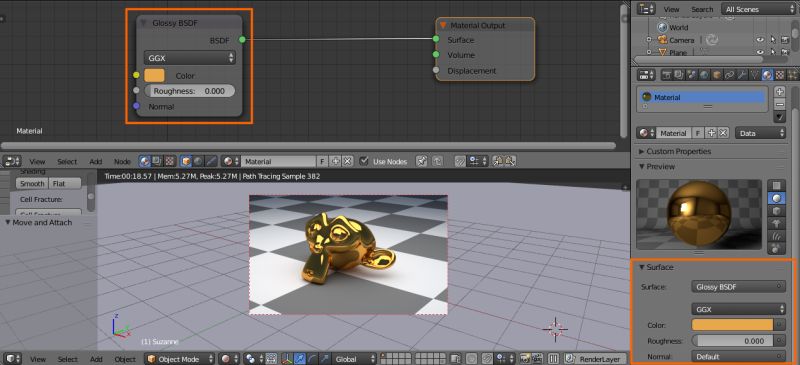
Task: Uncheck the Use Nodes checkbox
Action: coord(363,161)
